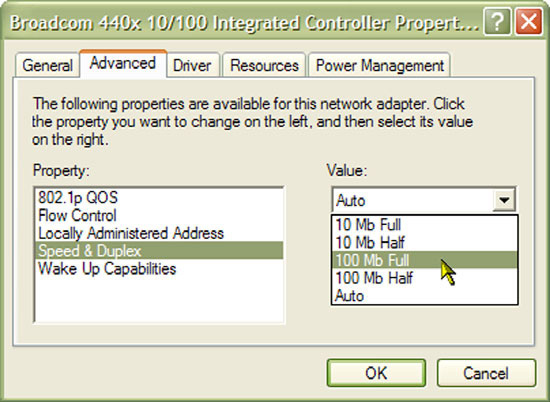Confirm settings with OK button
The width and height of the screenshot is (550, 402).
click(376, 373)
